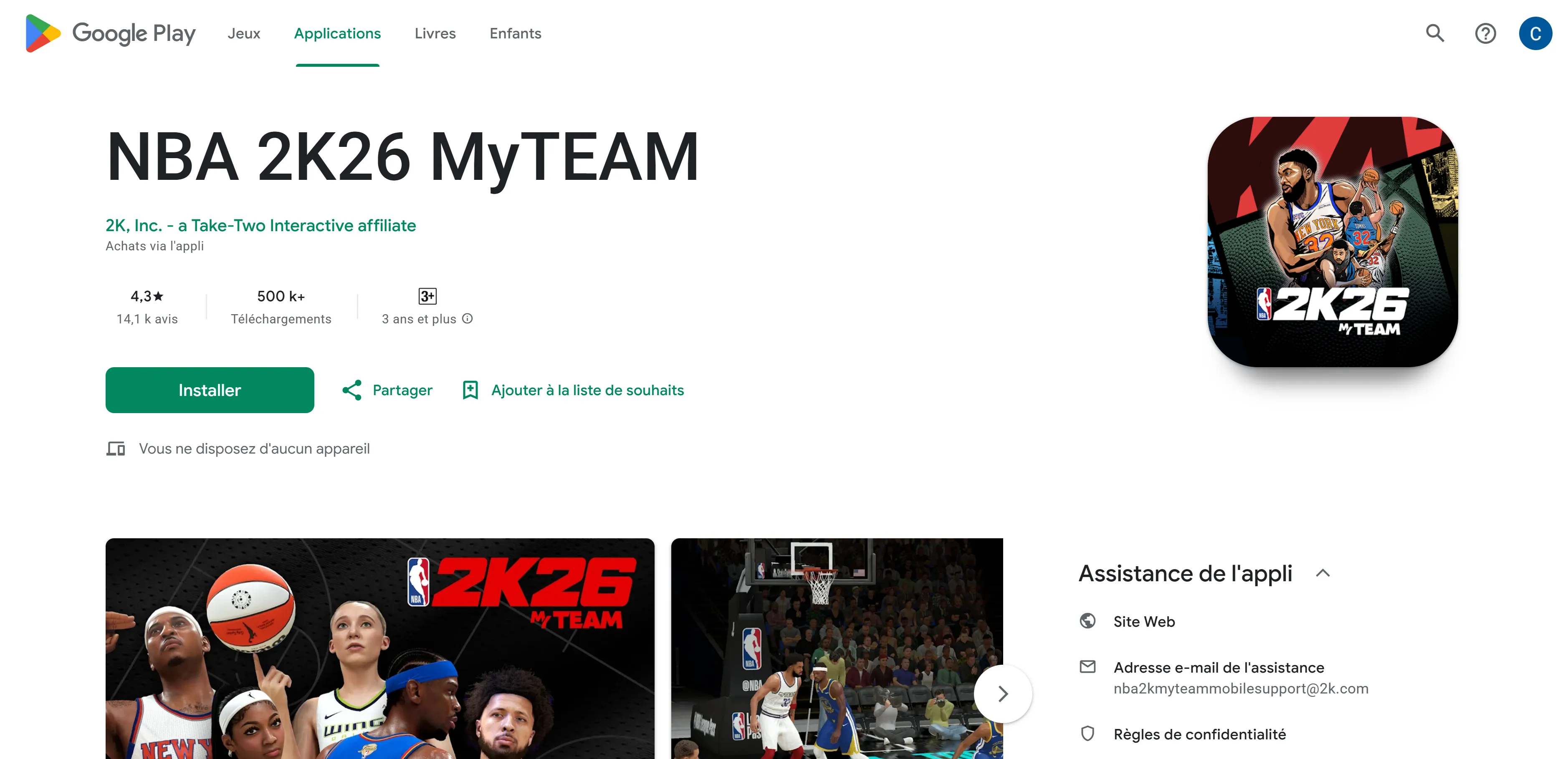Click the bookmark wishlist icon

470,390
